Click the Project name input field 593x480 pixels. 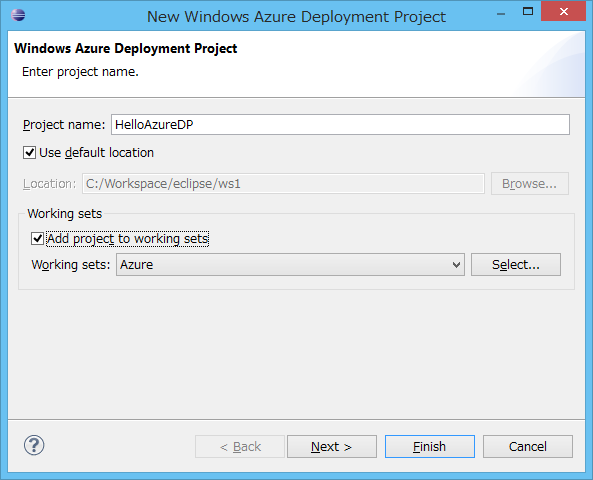340,124
